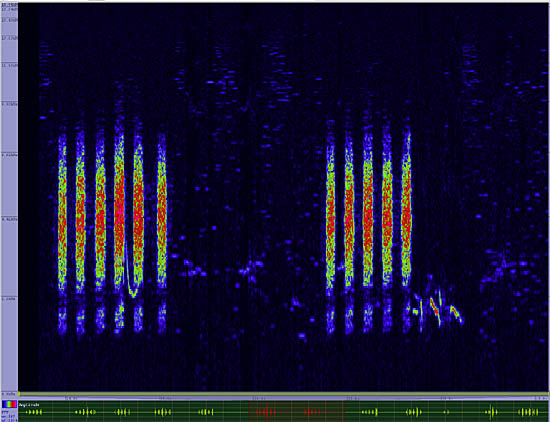
Task: Click the red highlighted region in the waveform overview
Action: click(x=297, y=412)
